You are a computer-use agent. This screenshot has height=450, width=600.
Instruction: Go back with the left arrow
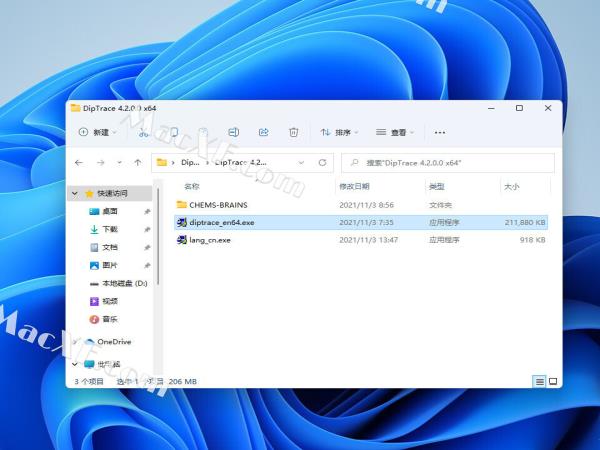(x=79, y=163)
